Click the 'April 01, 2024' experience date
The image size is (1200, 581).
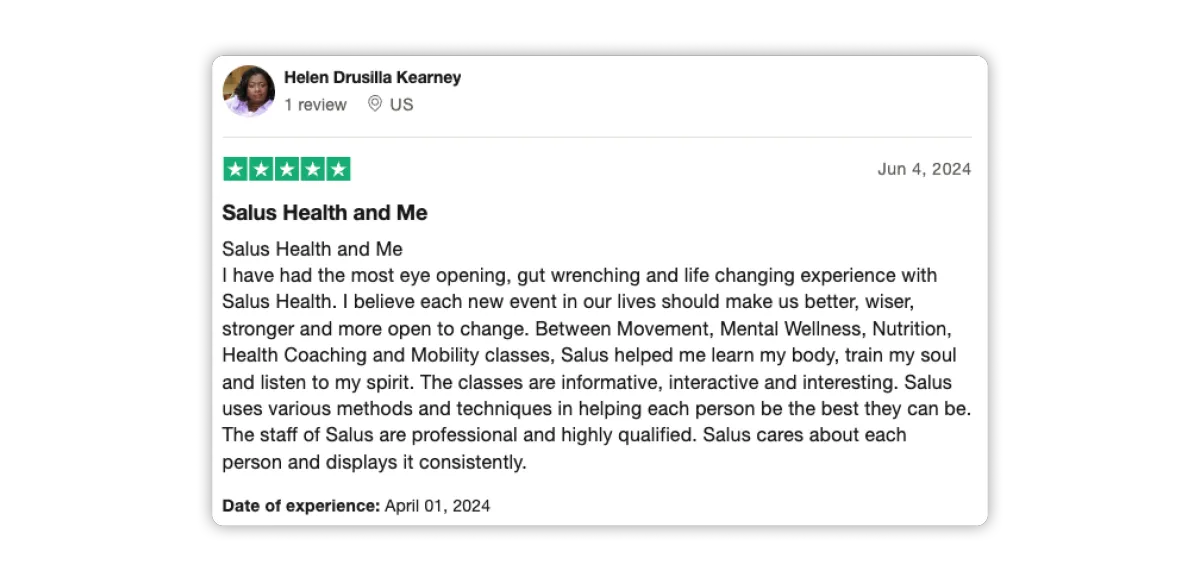438,506
